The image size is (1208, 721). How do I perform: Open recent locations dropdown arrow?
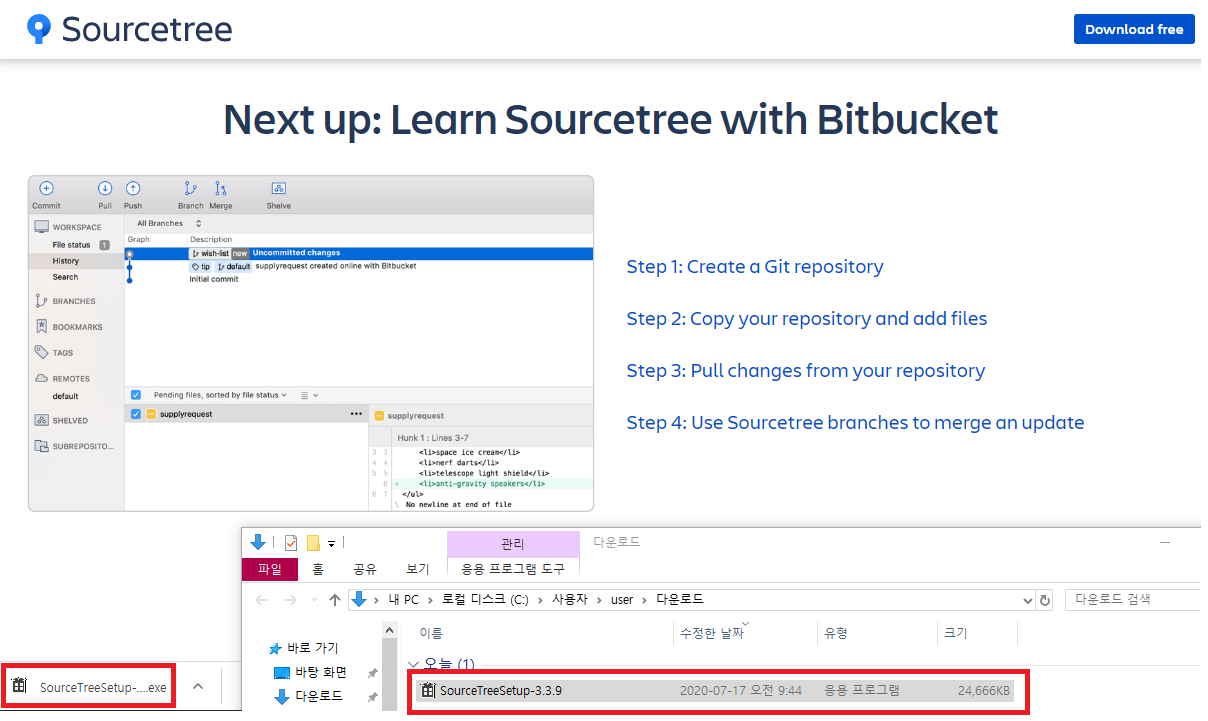tap(314, 600)
